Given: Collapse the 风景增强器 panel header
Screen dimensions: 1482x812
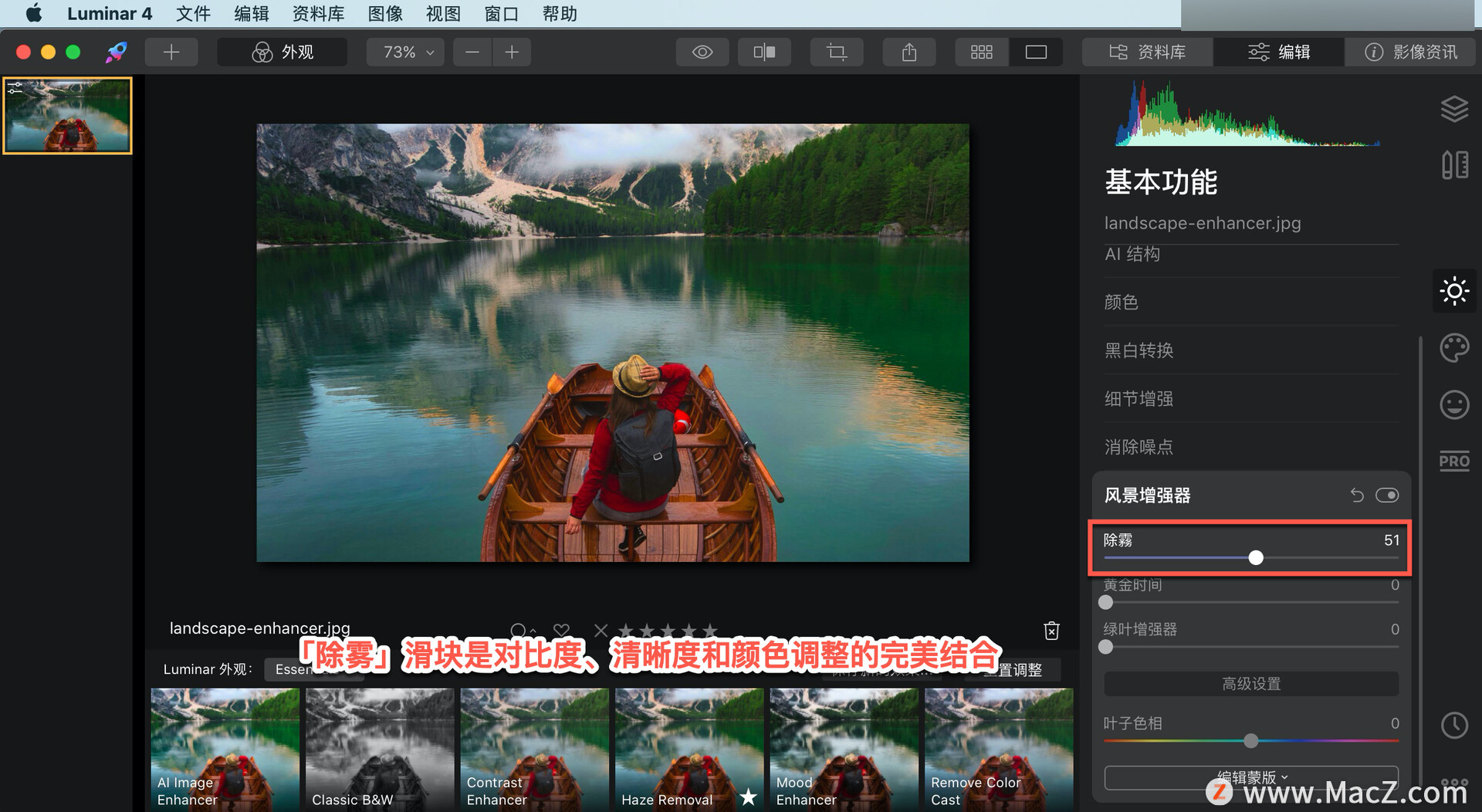Looking at the screenshot, I should pos(1148,496).
